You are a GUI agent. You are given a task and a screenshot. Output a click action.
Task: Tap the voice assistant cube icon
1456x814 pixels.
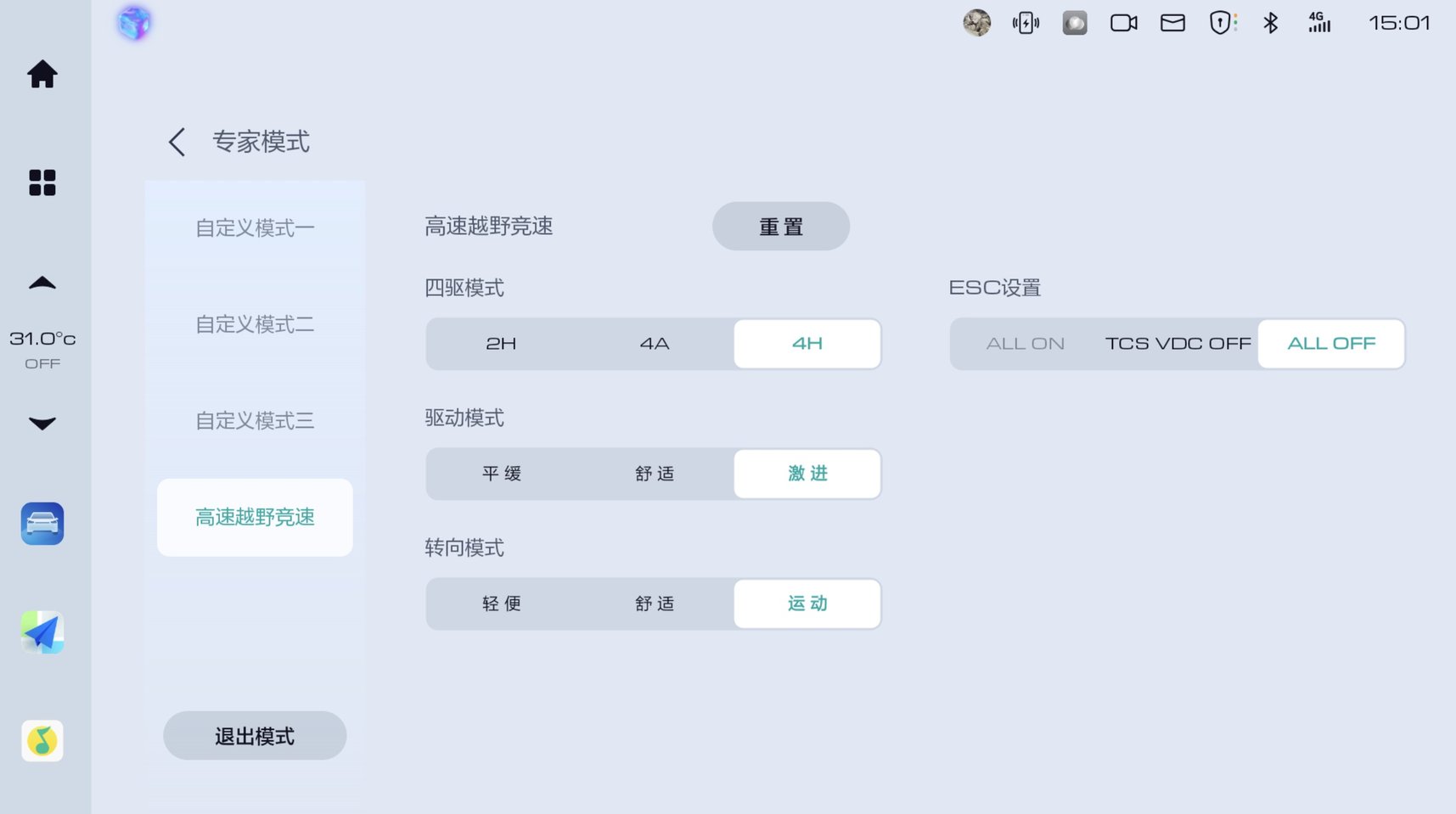pos(134,23)
